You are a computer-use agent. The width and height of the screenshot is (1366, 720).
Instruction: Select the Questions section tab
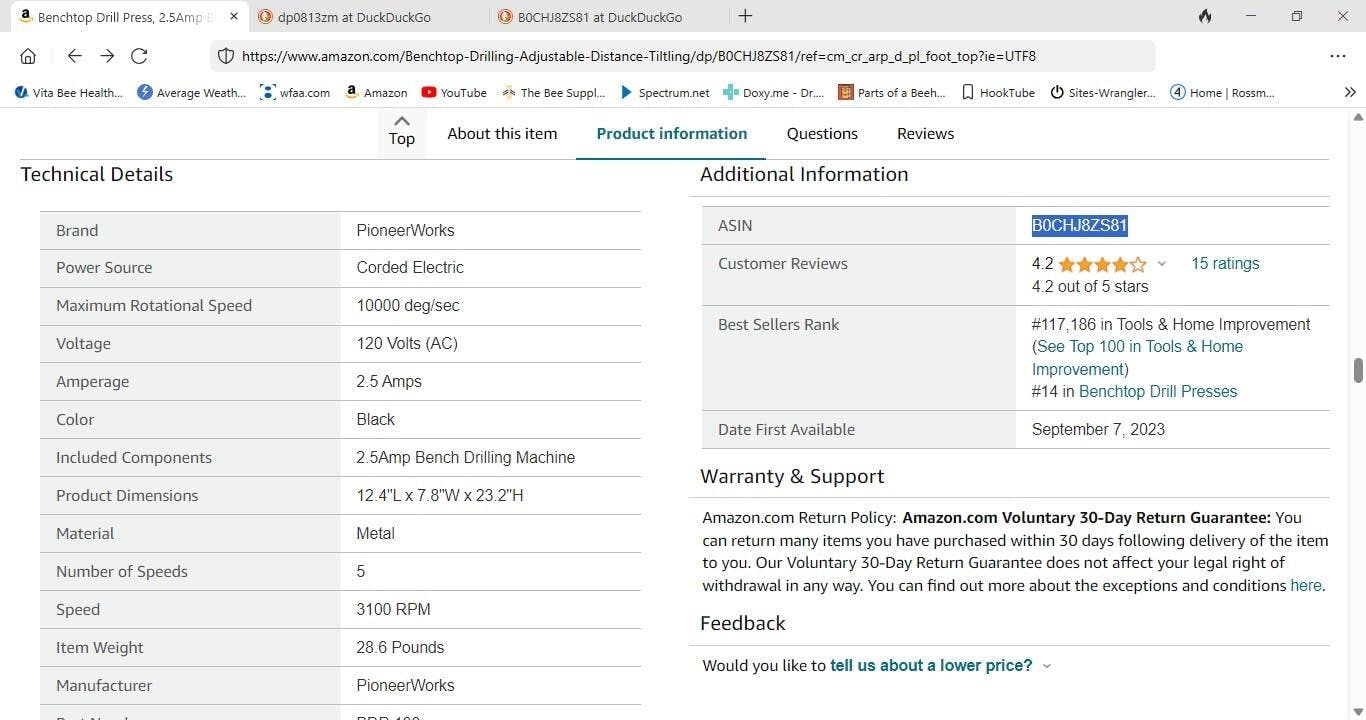click(x=822, y=133)
